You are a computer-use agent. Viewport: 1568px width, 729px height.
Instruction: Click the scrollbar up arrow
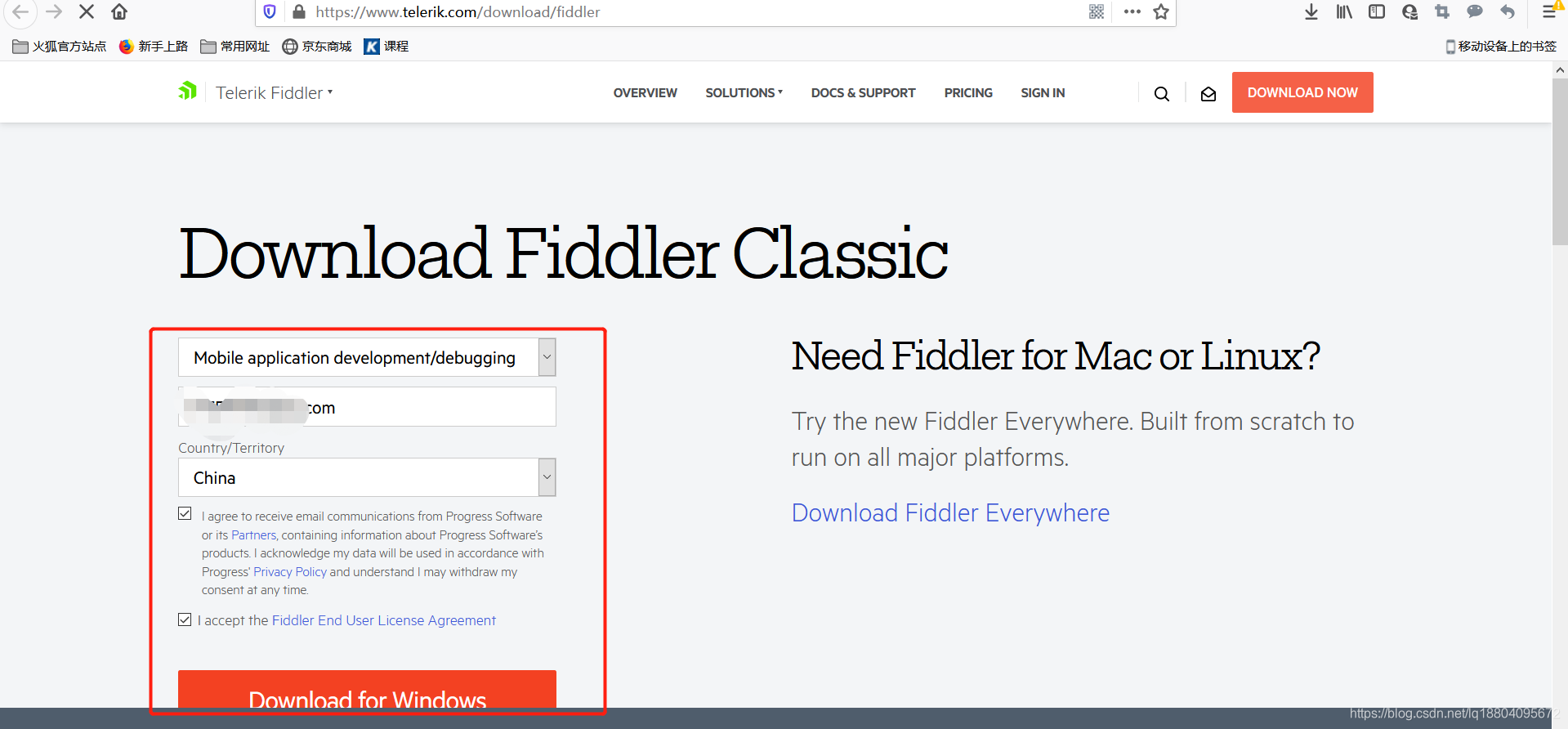[x=1560, y=69]
